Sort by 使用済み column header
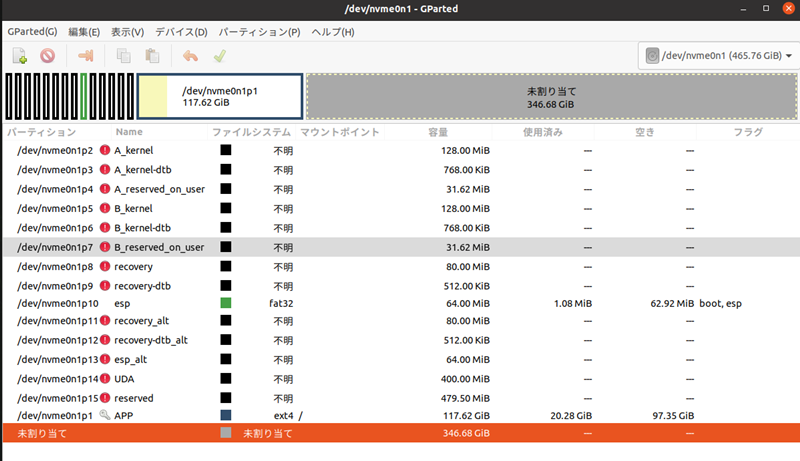The image size is (800, 461). coord(543,132)
